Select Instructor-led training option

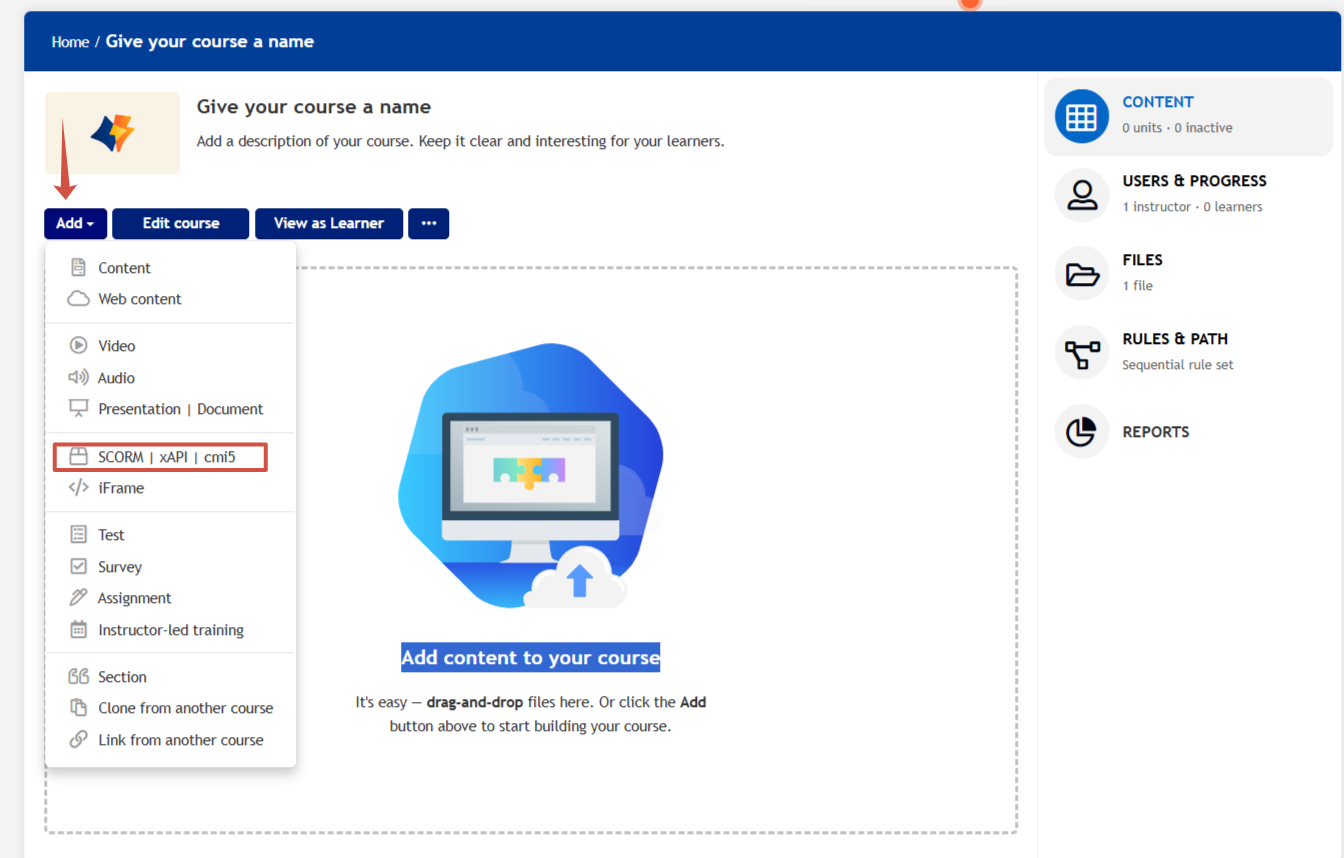(170, 630)
